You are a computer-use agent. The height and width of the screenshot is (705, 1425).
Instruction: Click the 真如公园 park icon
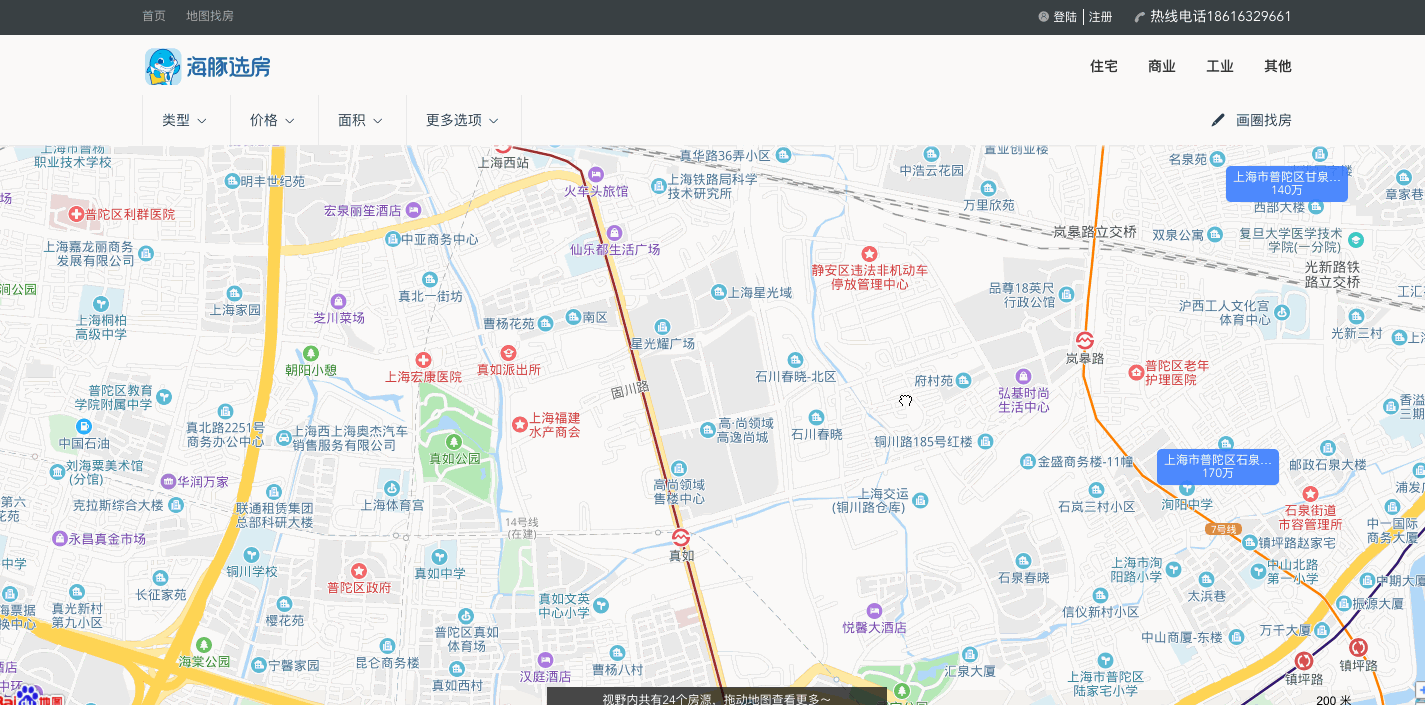(454, 441)
